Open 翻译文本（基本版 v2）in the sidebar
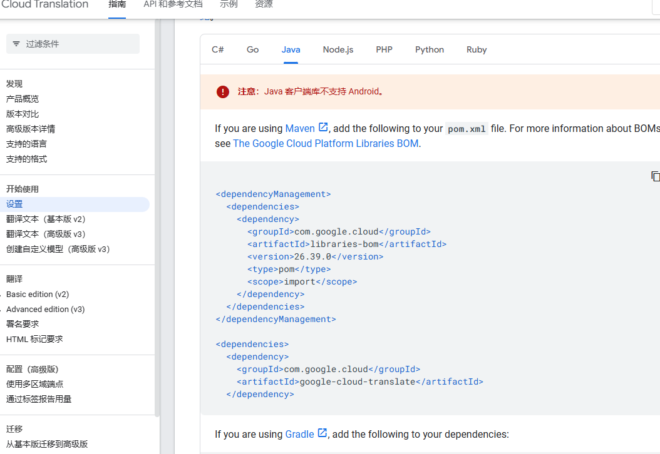 [46, 219]
